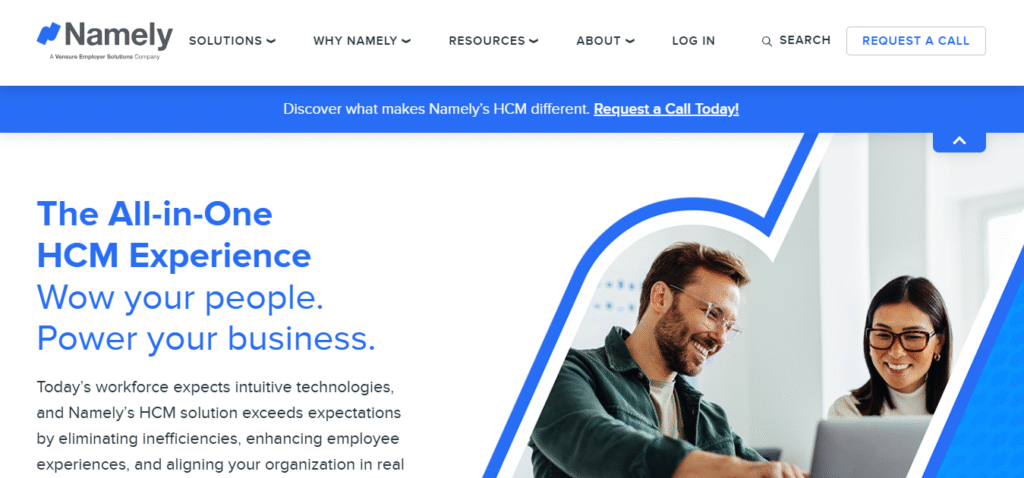Click the blue announcement banner text
Screen dimensions: 1024x478
pos(437,109)
